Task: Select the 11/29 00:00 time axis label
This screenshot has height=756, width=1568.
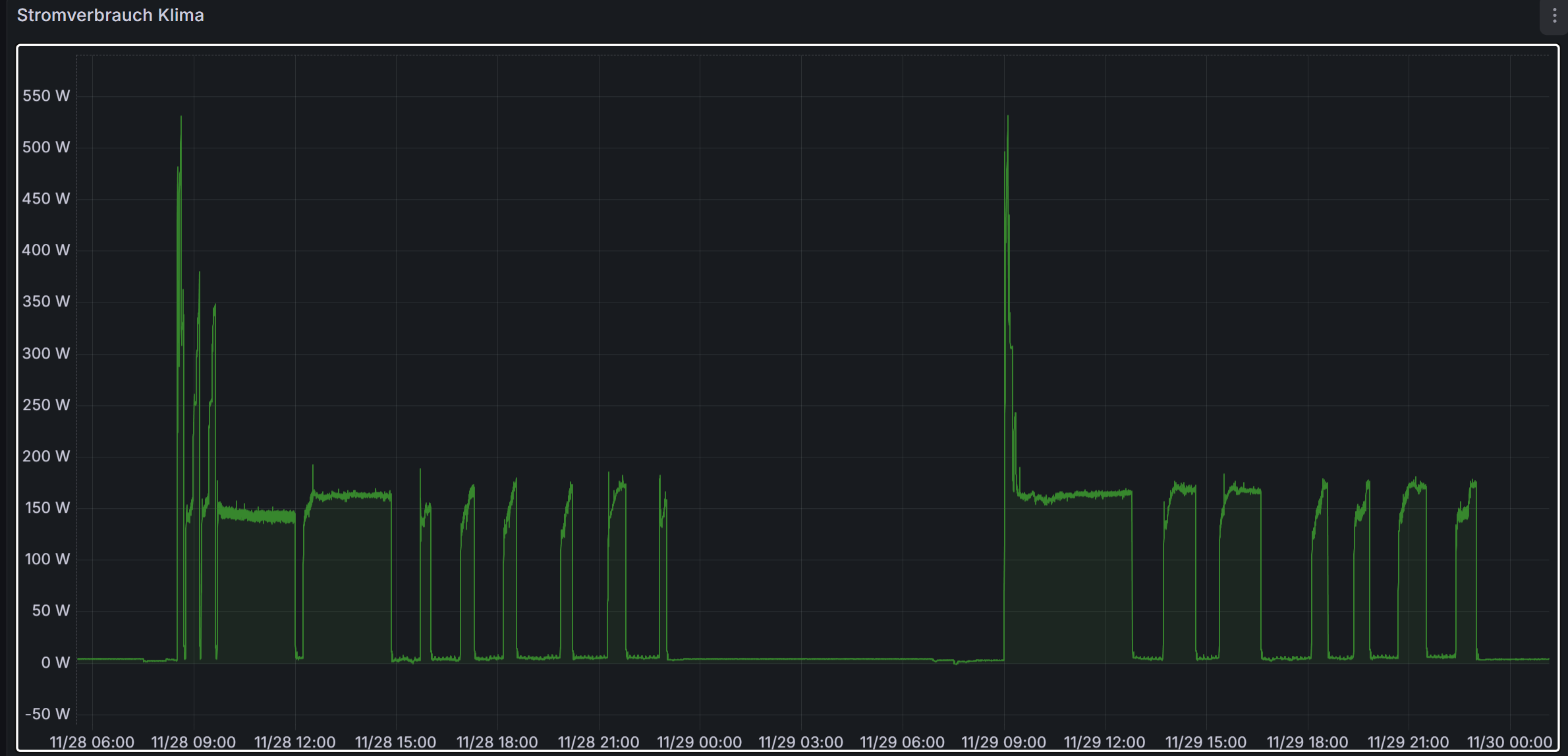Action: (x=699, y=742)
